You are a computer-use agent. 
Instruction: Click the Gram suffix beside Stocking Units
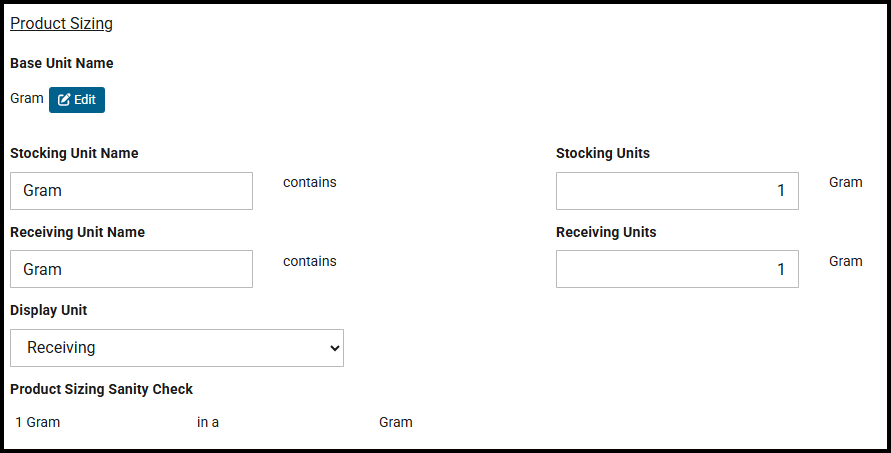tap(845, 182)
